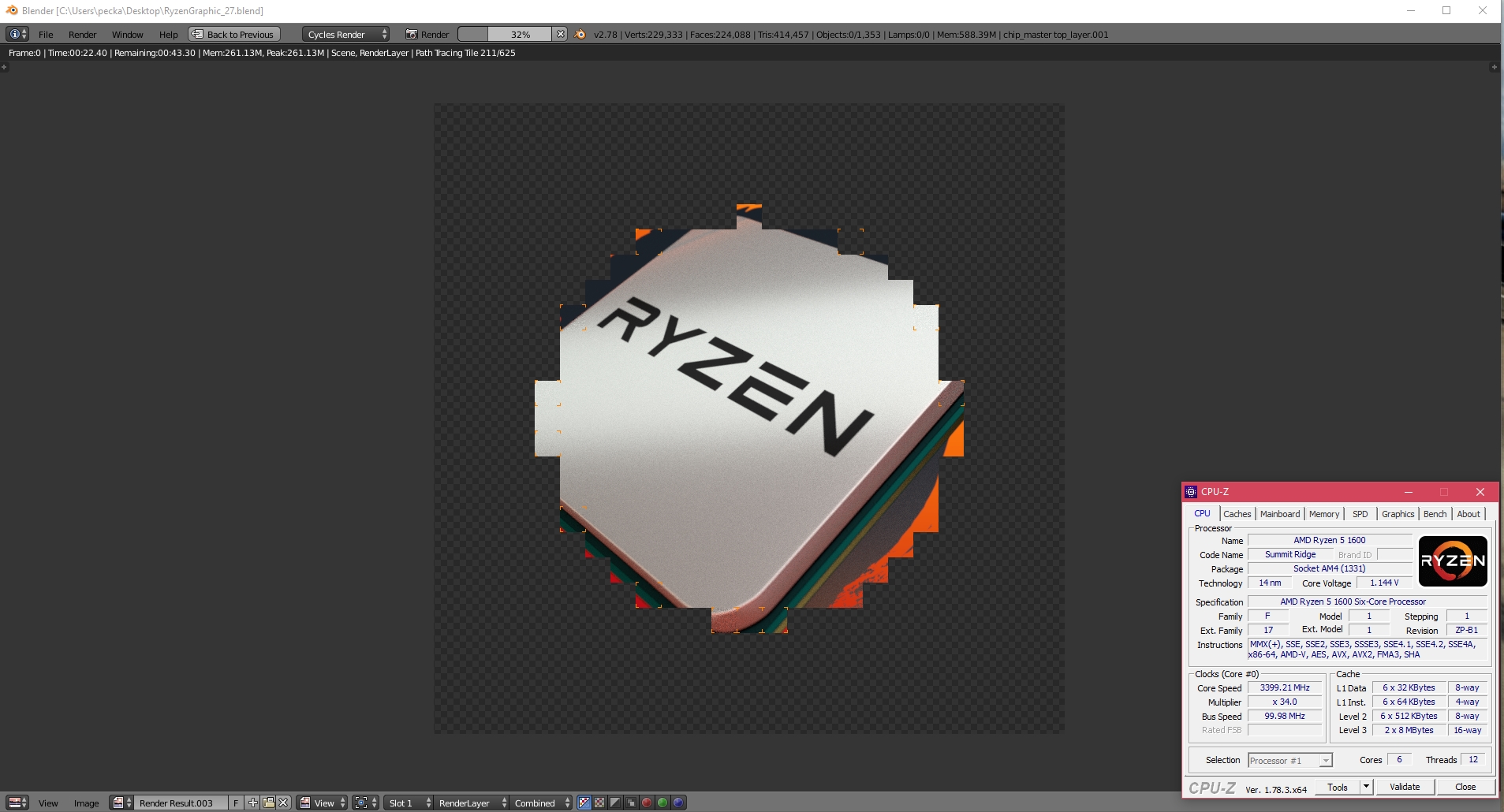1504x812 pixels.
Task: Switch to the Mainboard tab in CPU-Z
Action: (x=1279, y=514)
